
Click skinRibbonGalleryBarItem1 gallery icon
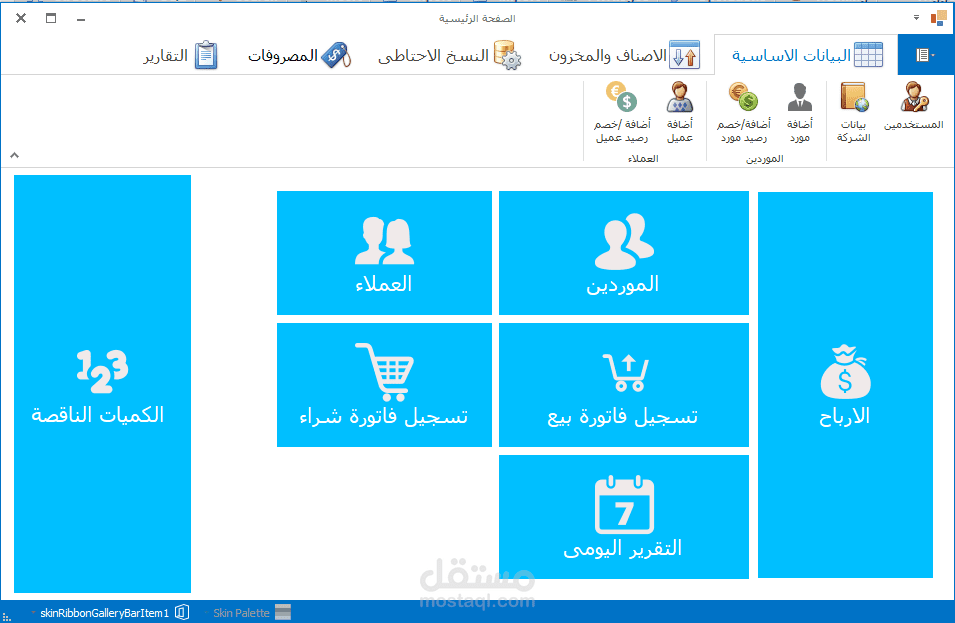182,612
